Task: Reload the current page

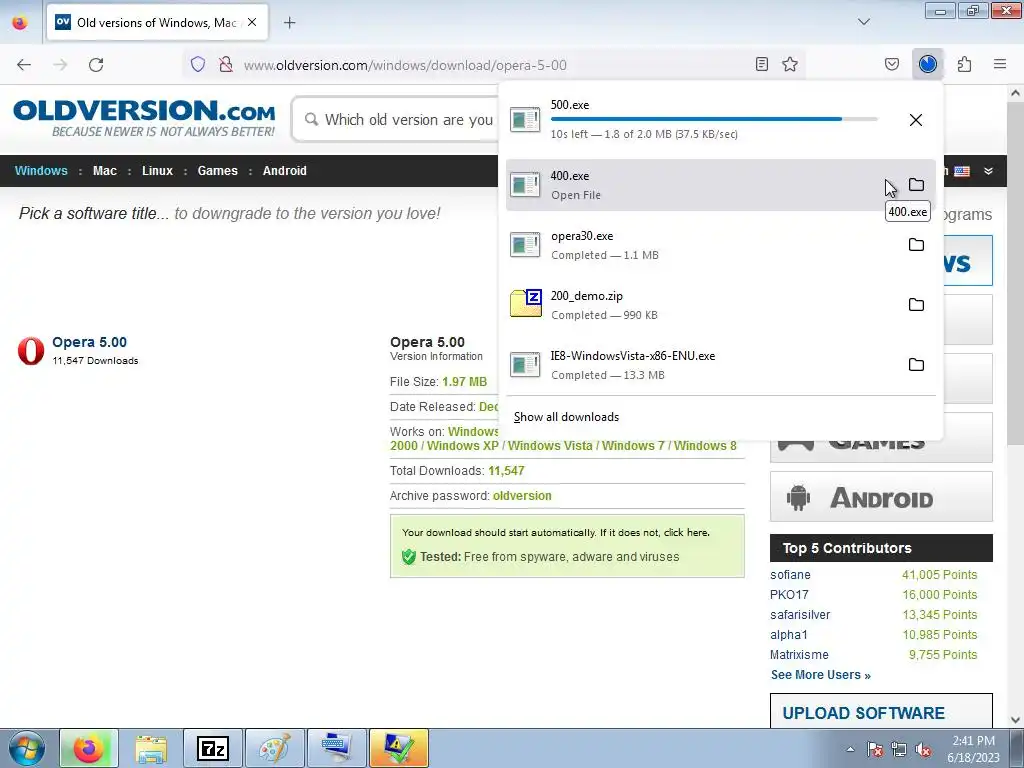Action: click(x=96, y=65)
